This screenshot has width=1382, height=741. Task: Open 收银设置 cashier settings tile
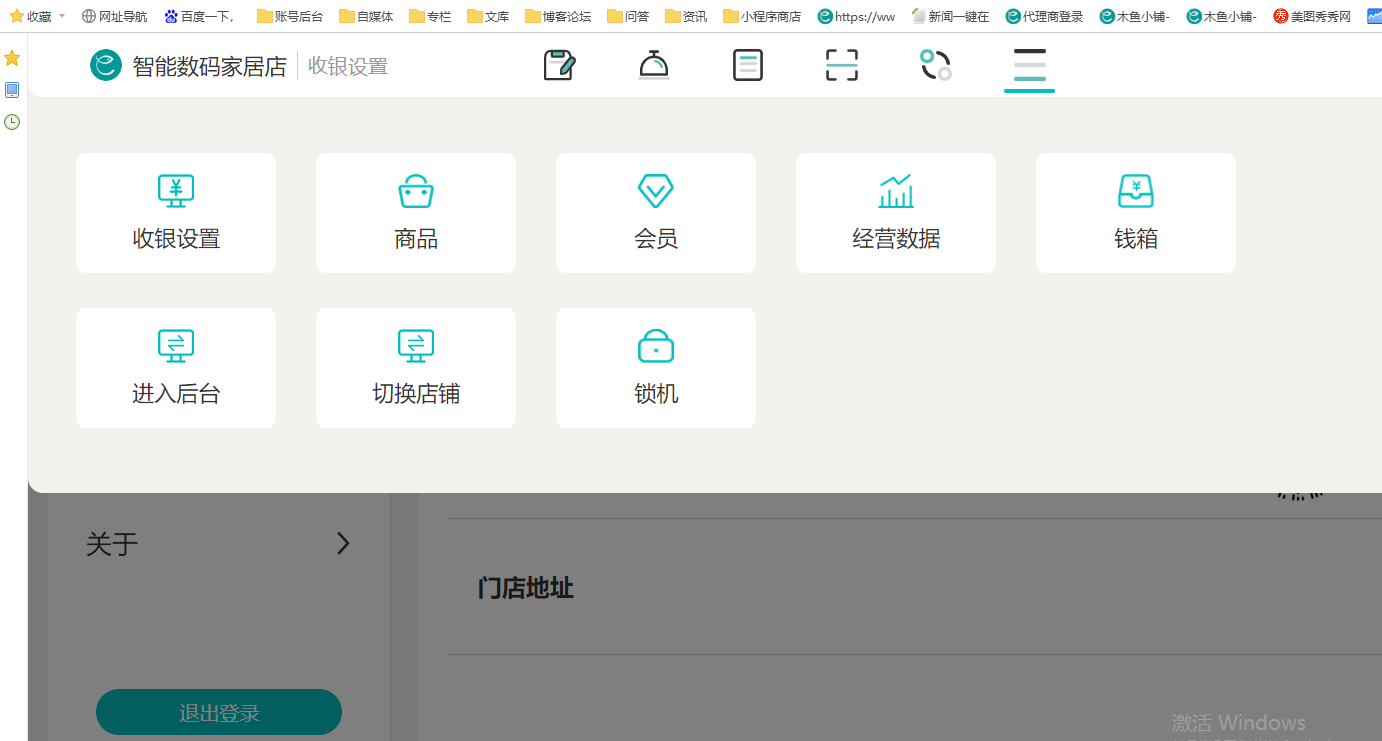coord(176,213)
